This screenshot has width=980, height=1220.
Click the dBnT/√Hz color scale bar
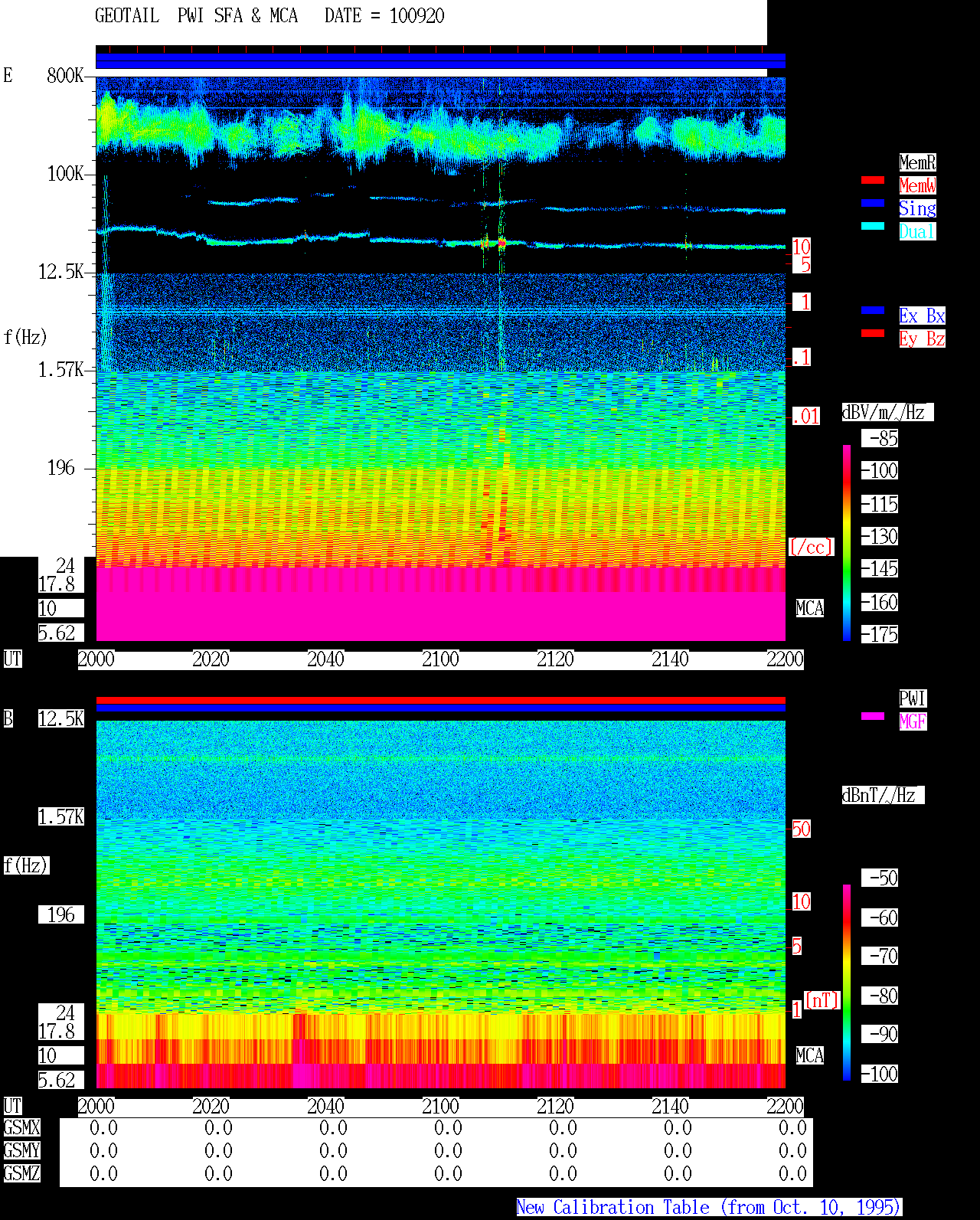tap(847, 983)
